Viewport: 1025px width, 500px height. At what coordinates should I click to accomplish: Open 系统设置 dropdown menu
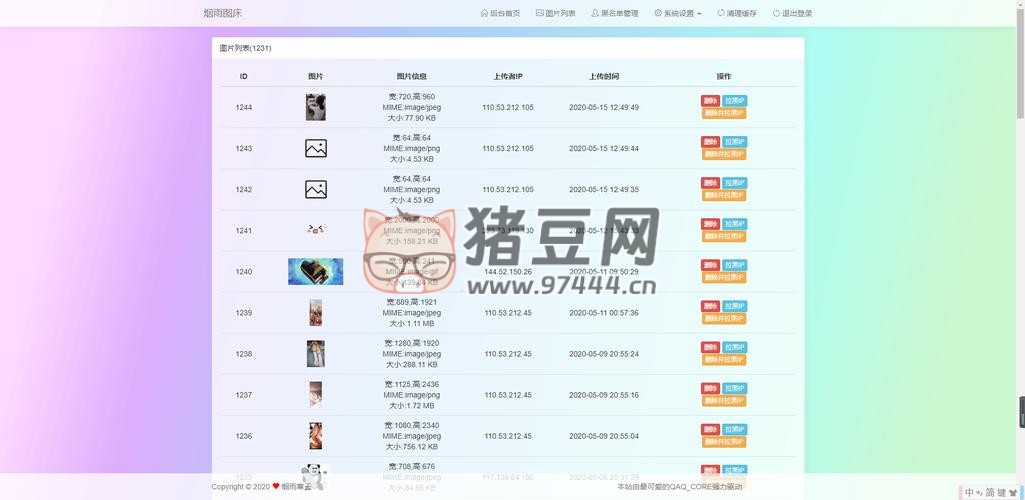coord(678,13)
